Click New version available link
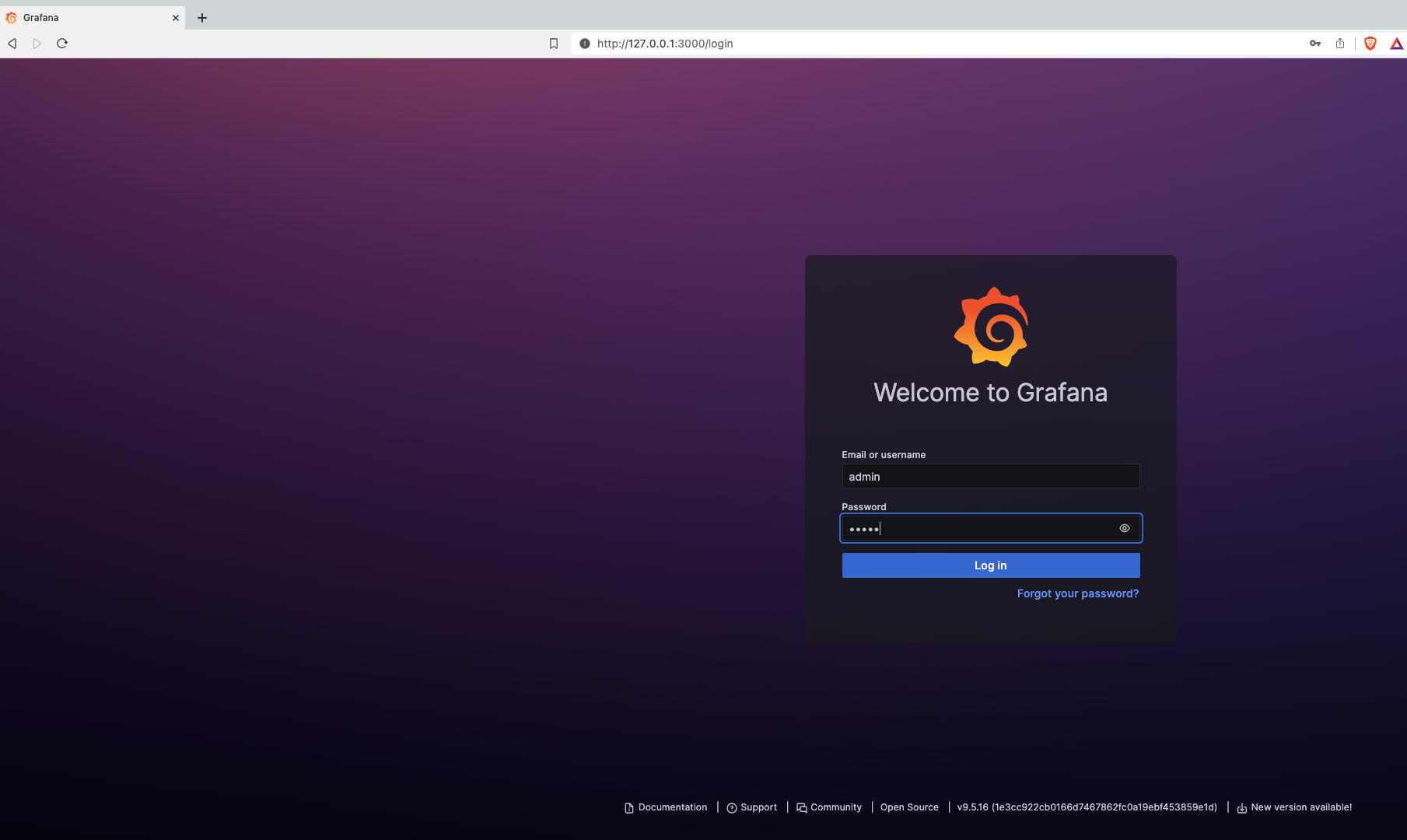The height and width of the screenshot is (840, 1407). [1295, 807]
